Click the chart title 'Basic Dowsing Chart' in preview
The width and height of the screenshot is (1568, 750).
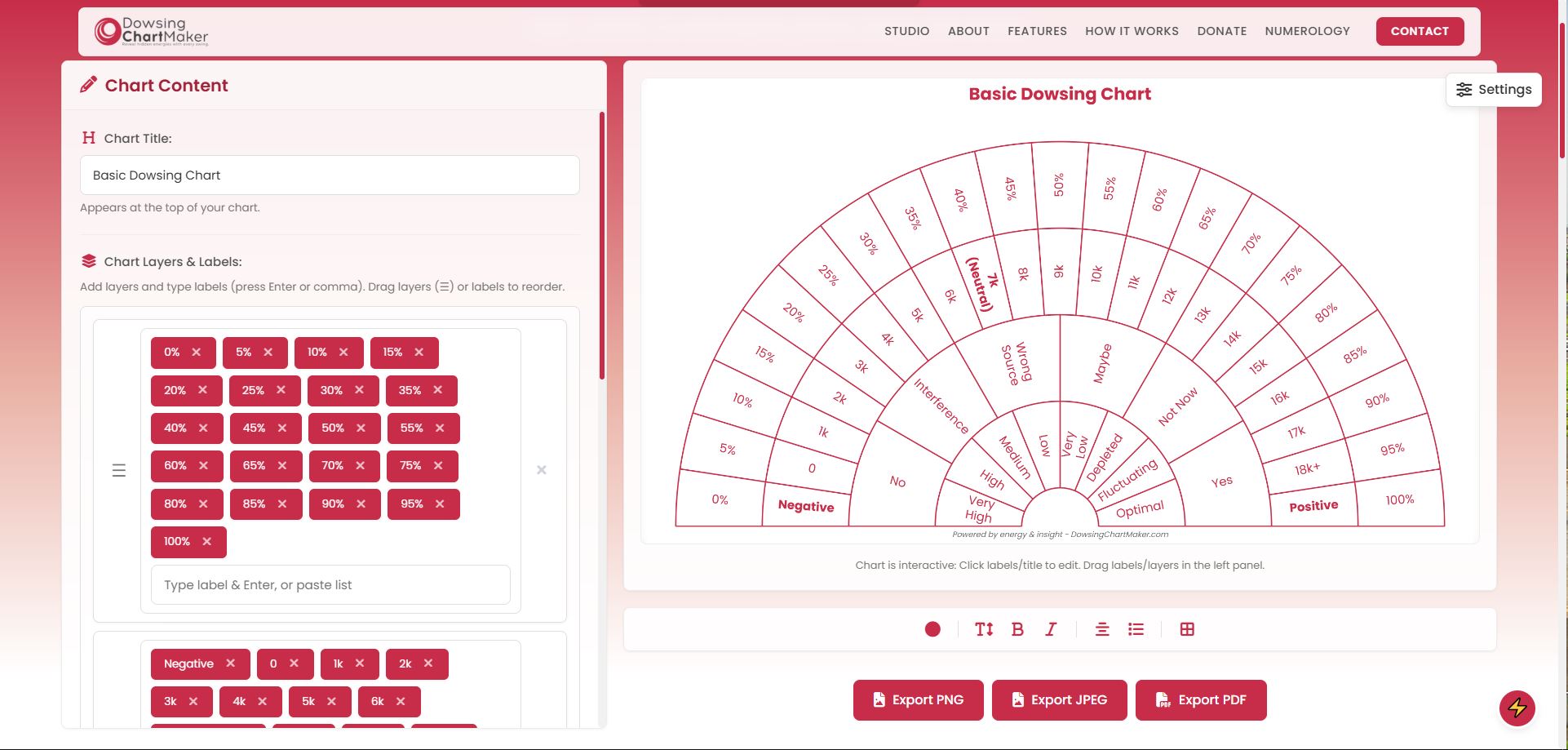1060,94
